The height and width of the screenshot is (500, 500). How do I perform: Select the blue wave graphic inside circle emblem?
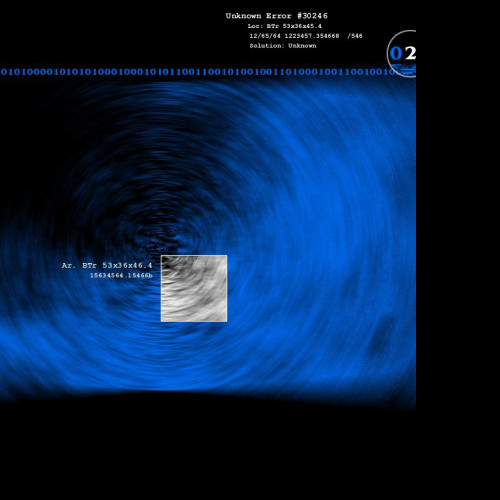404,70
